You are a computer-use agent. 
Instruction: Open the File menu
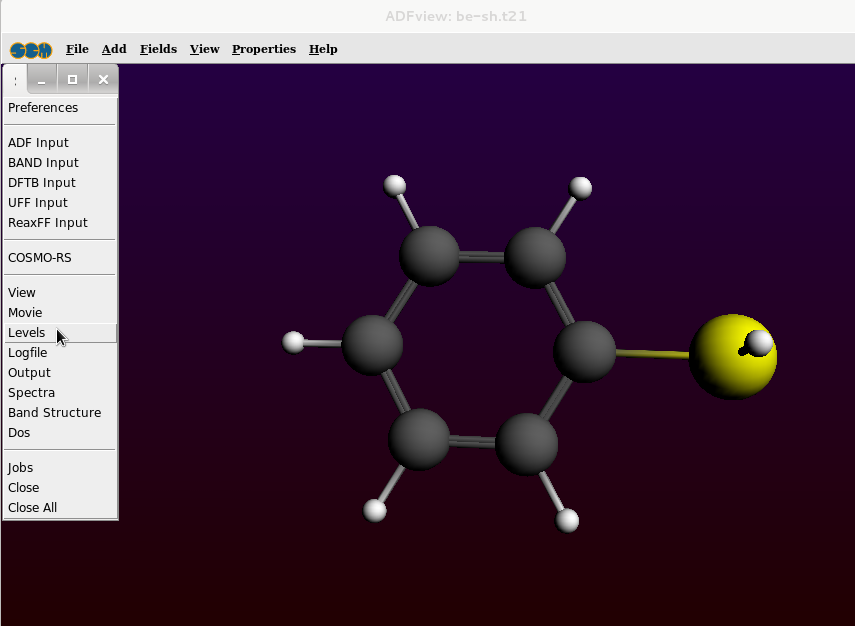(77, 49)
